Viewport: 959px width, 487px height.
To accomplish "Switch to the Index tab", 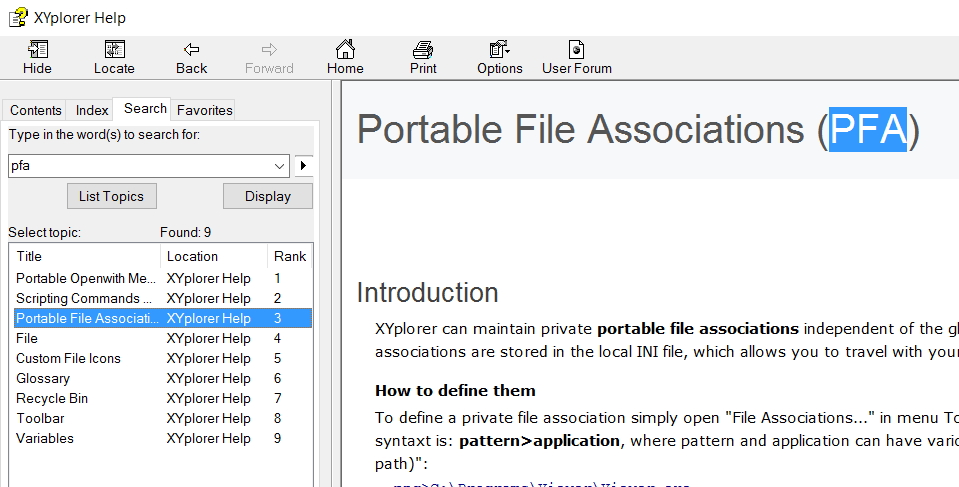I will click(92, 110).
